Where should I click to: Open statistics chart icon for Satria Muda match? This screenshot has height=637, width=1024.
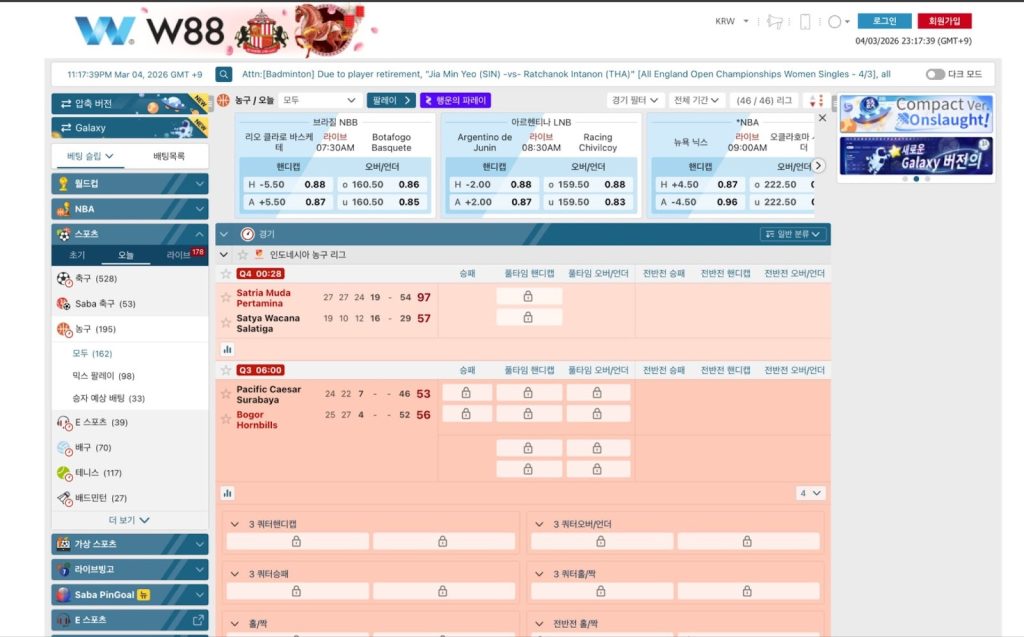click(227, 350)
